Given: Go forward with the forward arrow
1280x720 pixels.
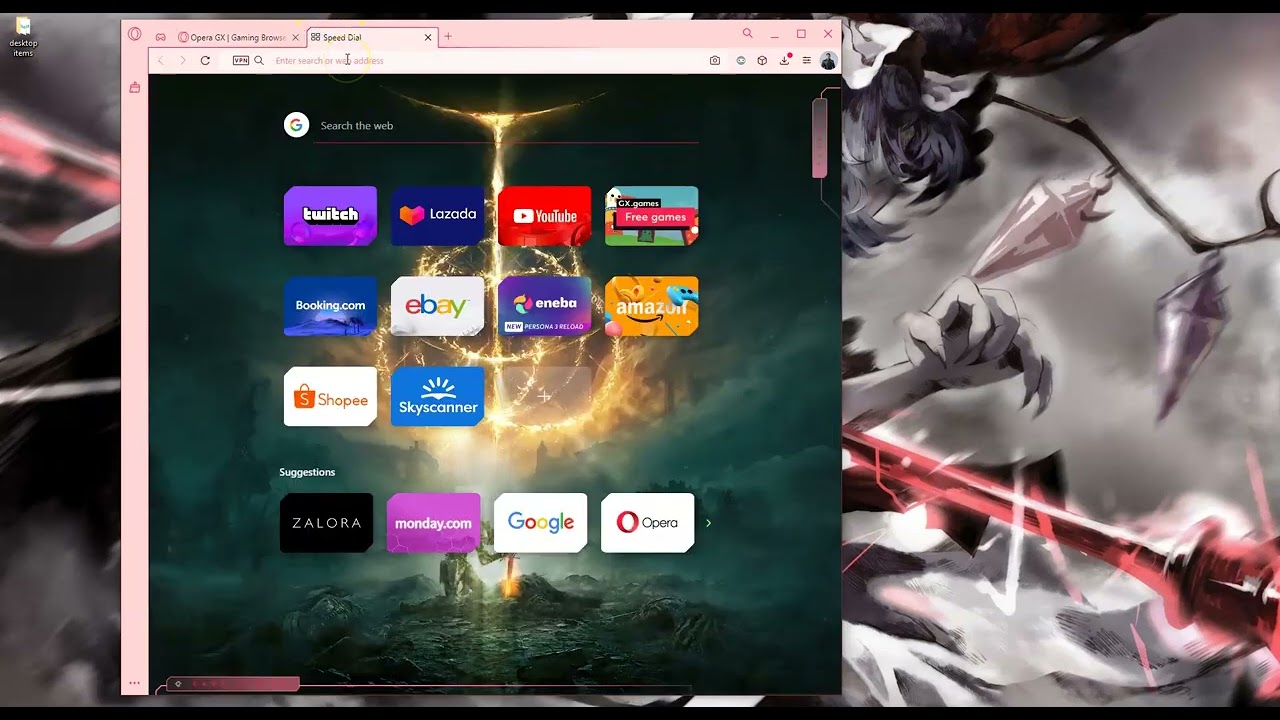Looking at the screenshot, I should [182, 61].
